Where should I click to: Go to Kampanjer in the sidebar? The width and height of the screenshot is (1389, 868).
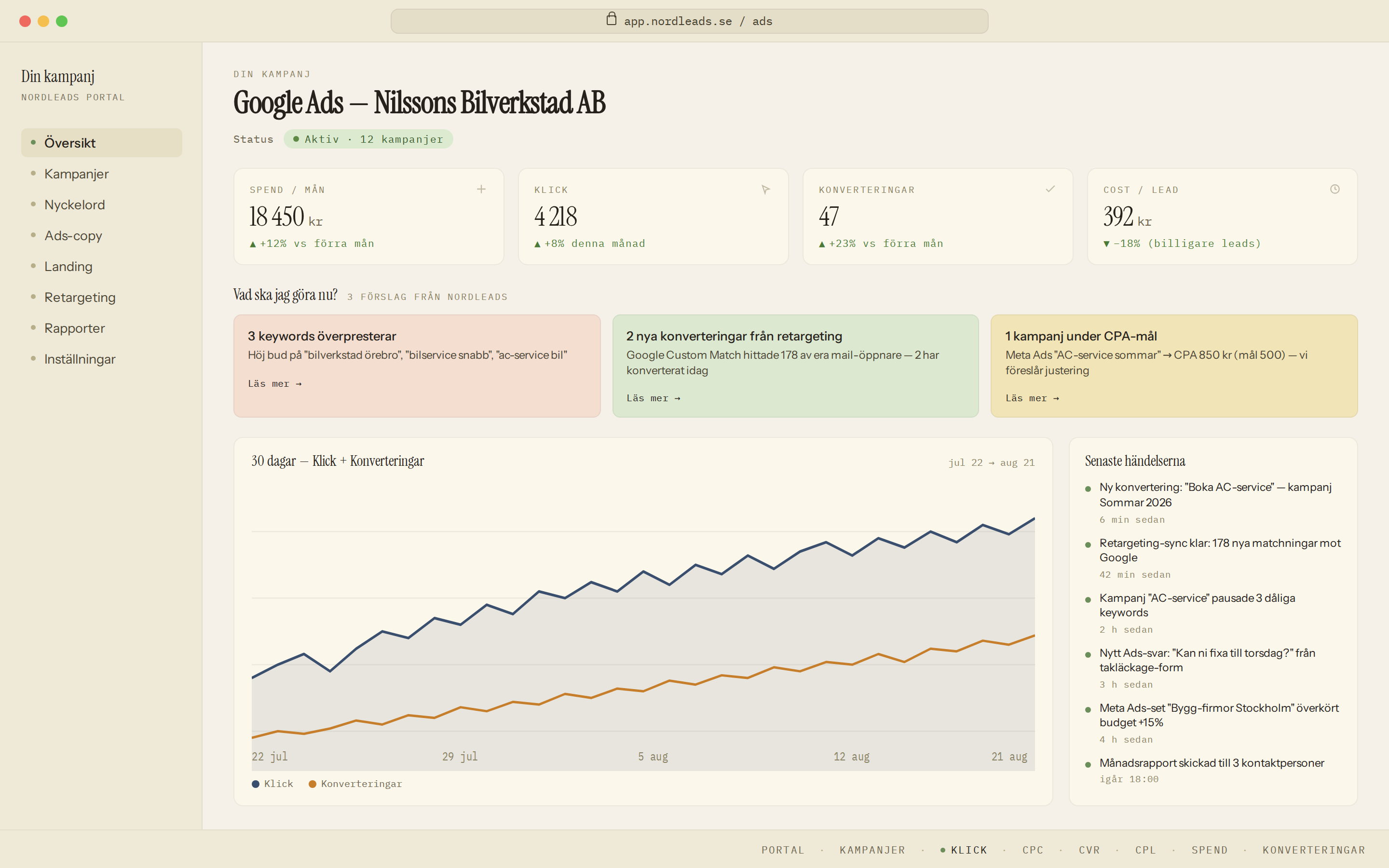coord(102,174)
